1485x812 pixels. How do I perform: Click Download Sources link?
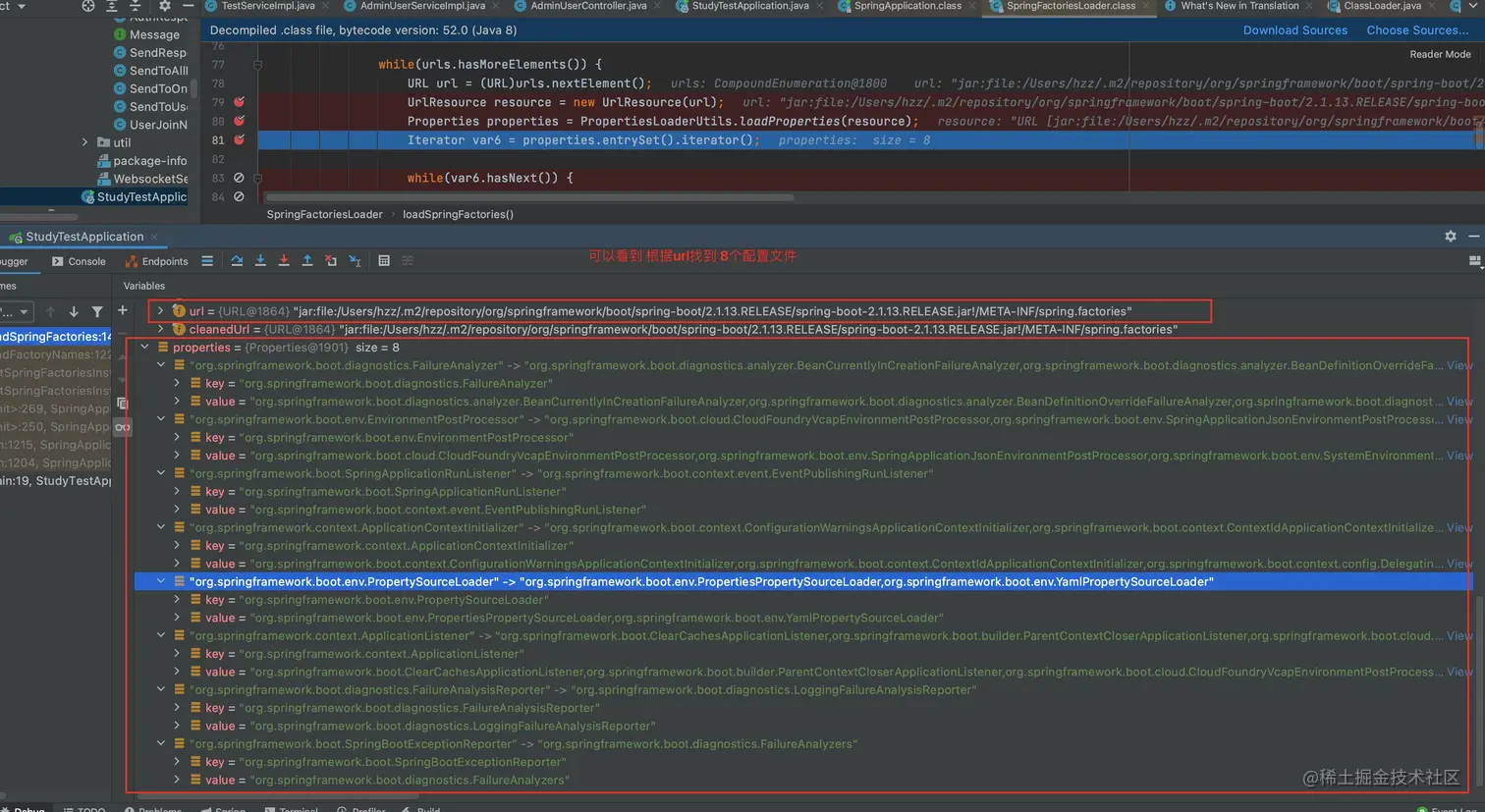[x=1294, y=30]
